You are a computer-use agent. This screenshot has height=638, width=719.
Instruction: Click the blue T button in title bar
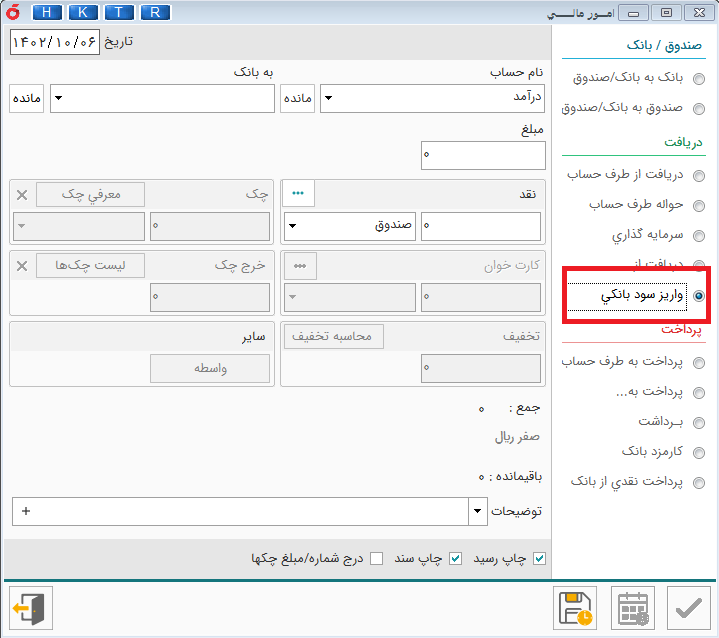pyautogui.click(x=119, y=12)
